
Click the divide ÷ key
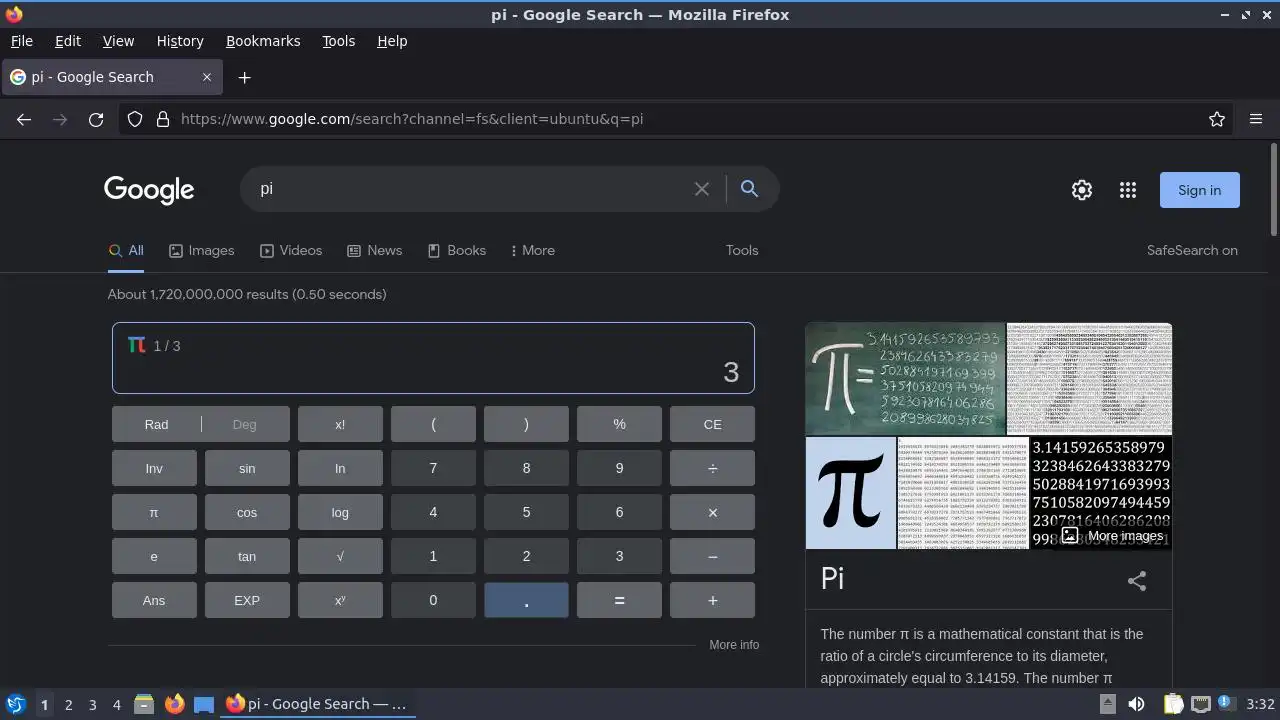712,468
